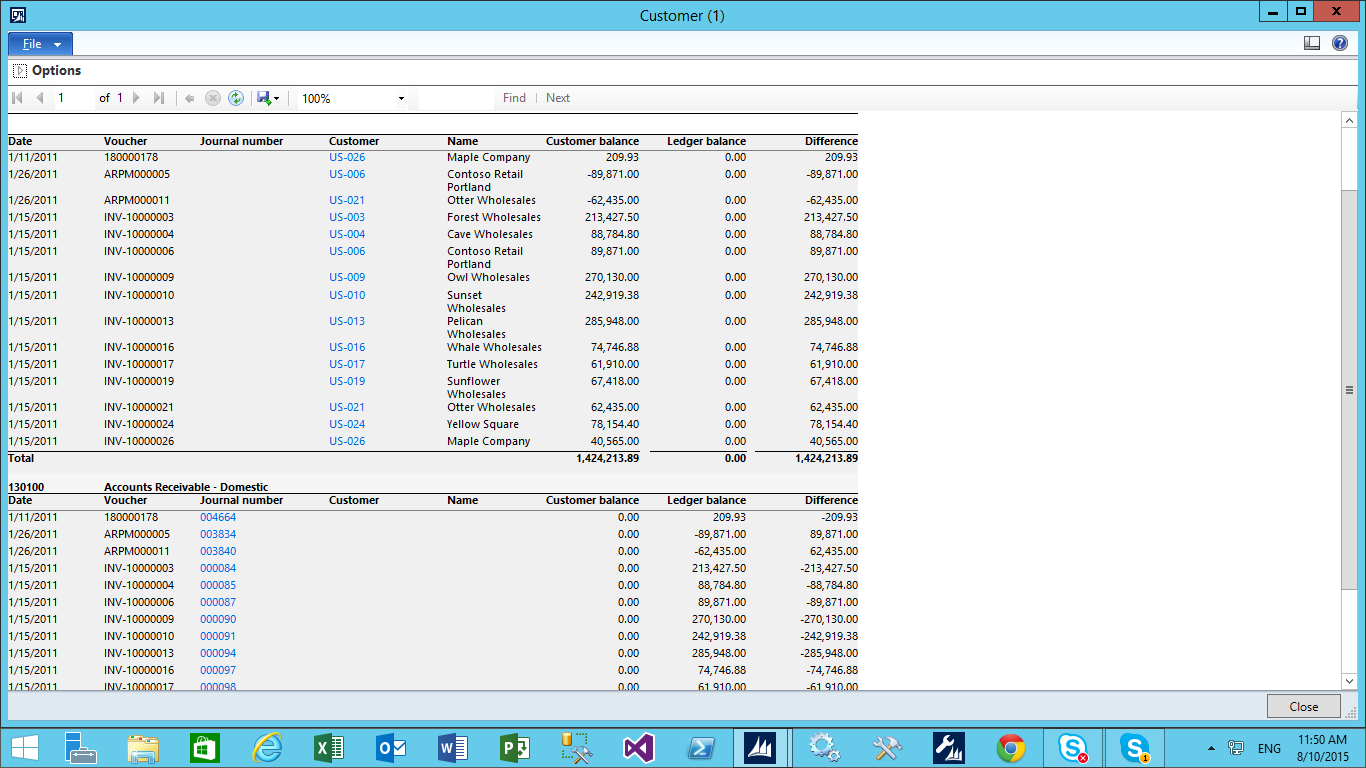
Task: Select total customer balance 1,424,213.89
Action: tap(607, 458)
